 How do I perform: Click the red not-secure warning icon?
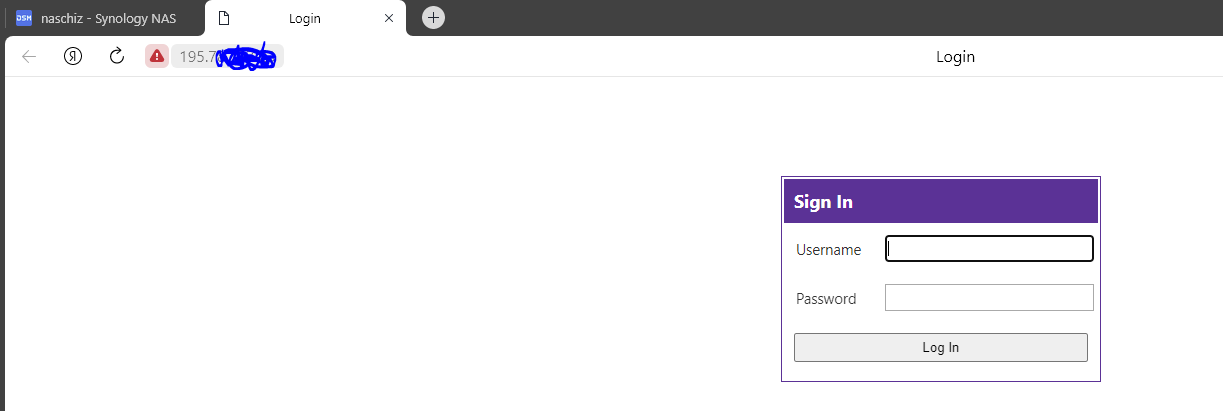click(x=157, y=57)
